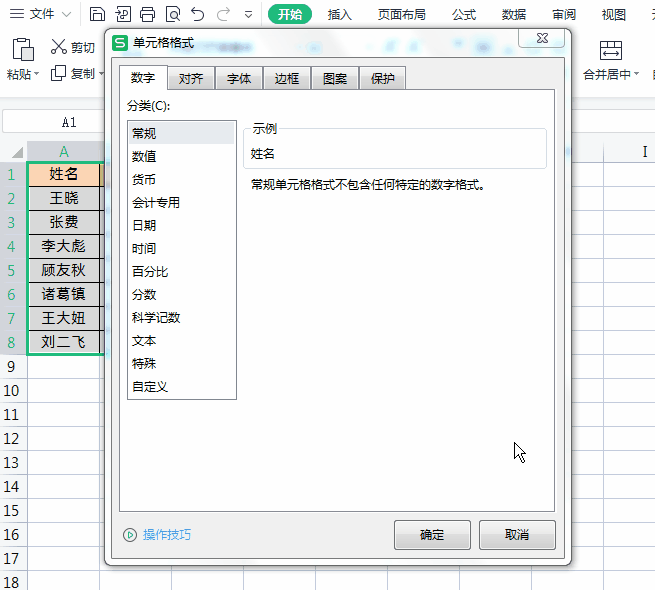Viewport: 655px width, 590px height.
Task: Click the Save icon in the quick toolbar
Action: pyautogui.click(x=97, y=14)
